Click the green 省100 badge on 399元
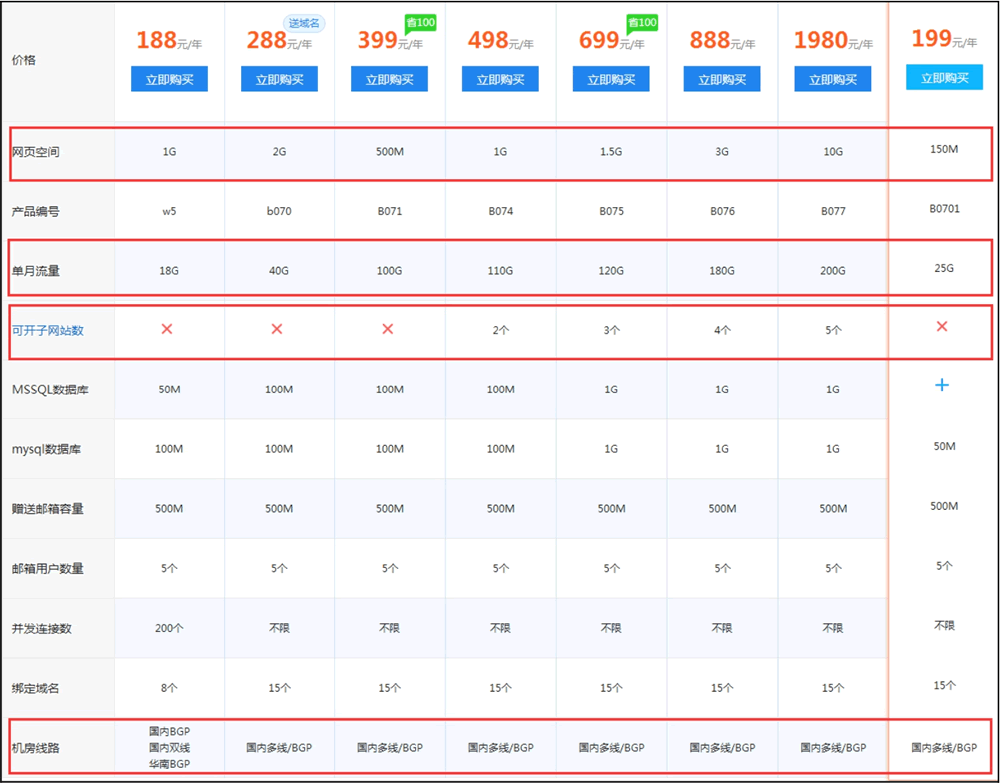1000x783 pixels. (420, 23)
